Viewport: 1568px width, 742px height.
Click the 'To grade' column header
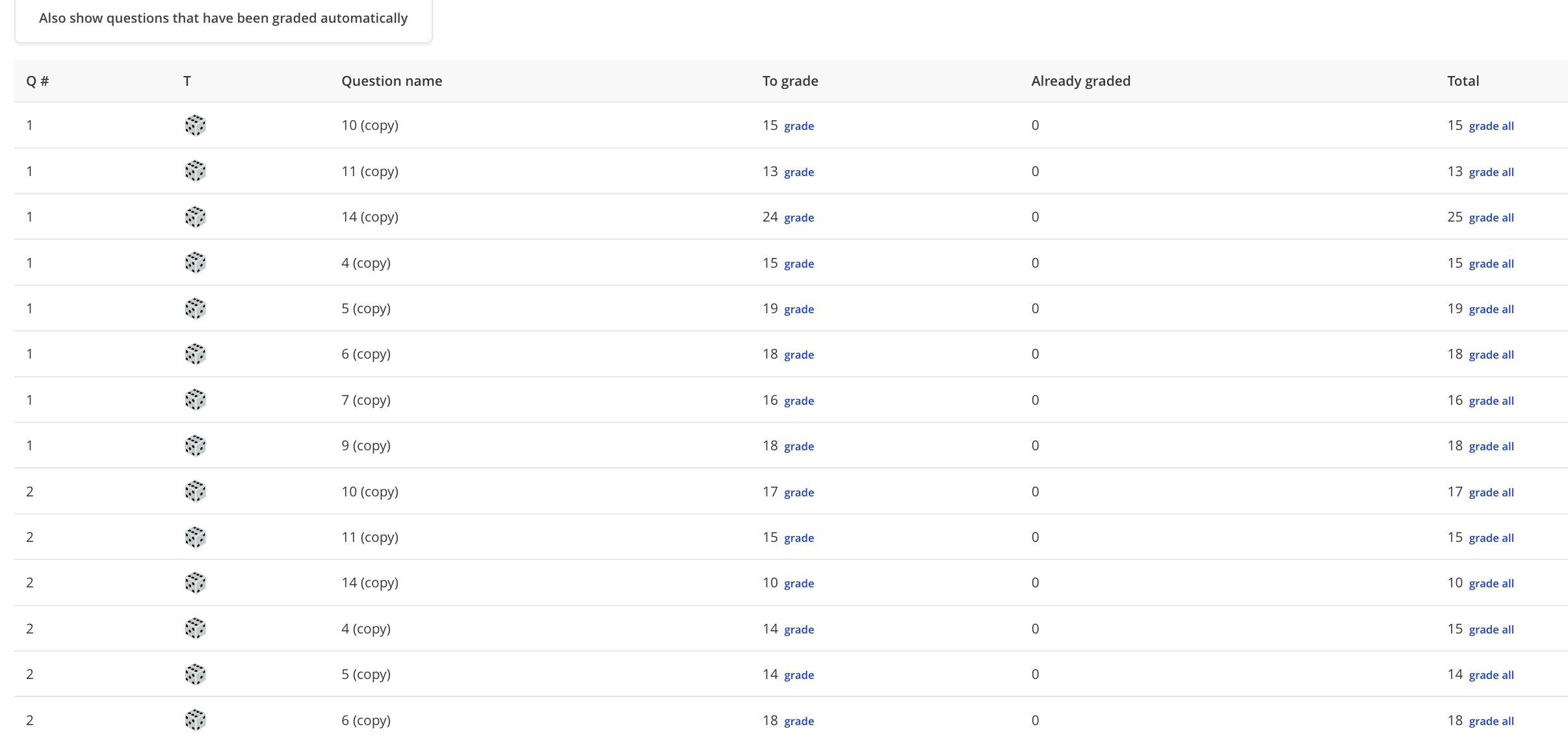tap(791, 81)
